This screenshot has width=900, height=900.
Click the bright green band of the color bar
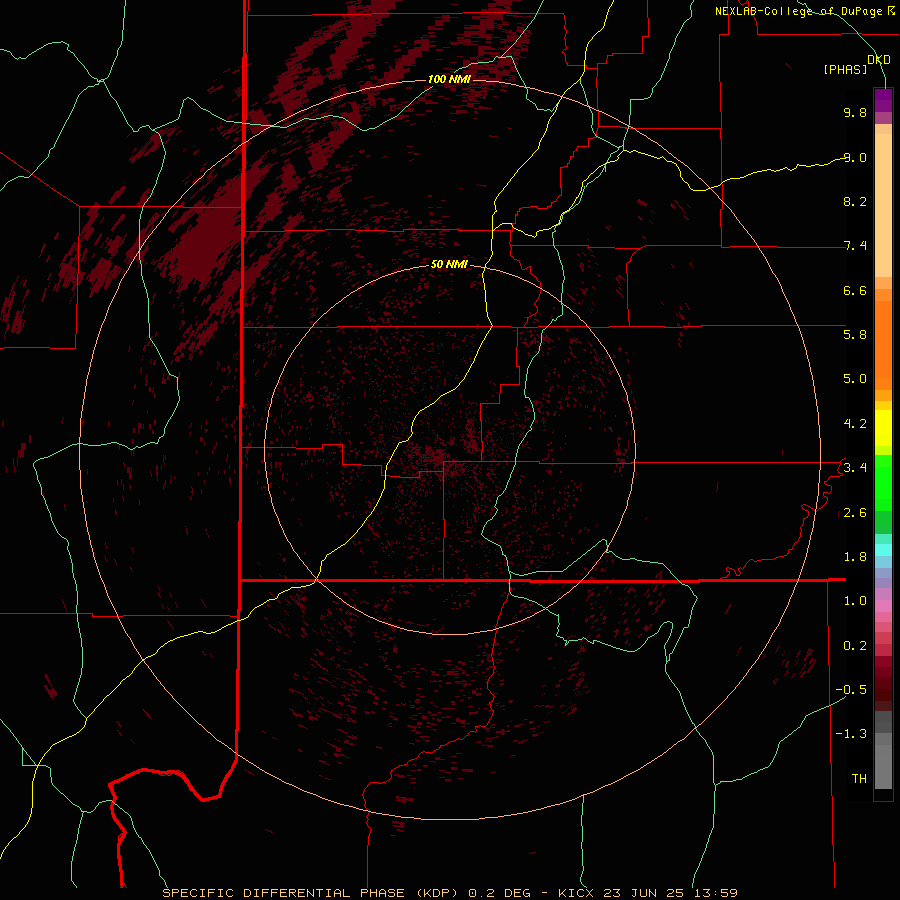883,483
